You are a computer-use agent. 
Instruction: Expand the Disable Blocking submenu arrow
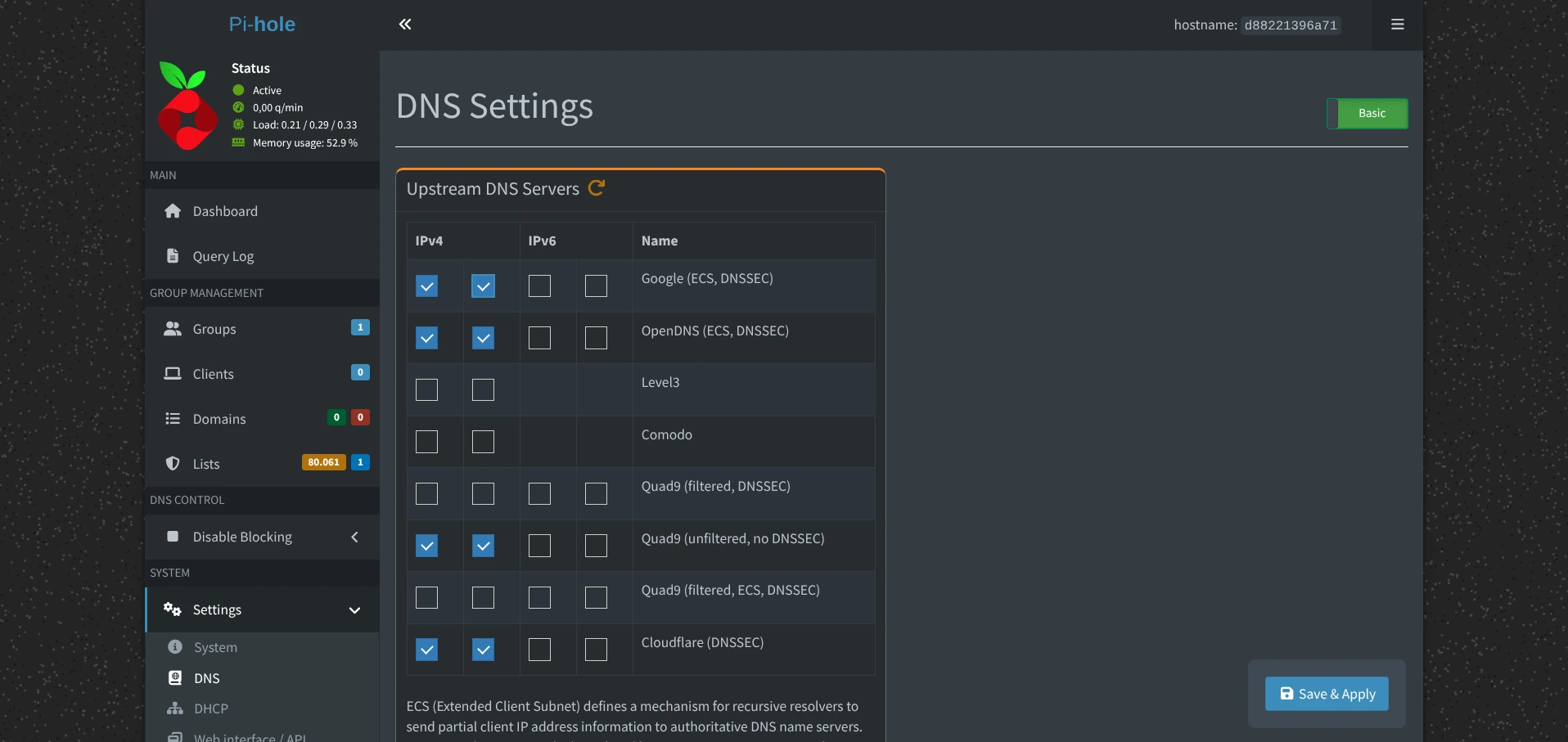click(355, 537)
